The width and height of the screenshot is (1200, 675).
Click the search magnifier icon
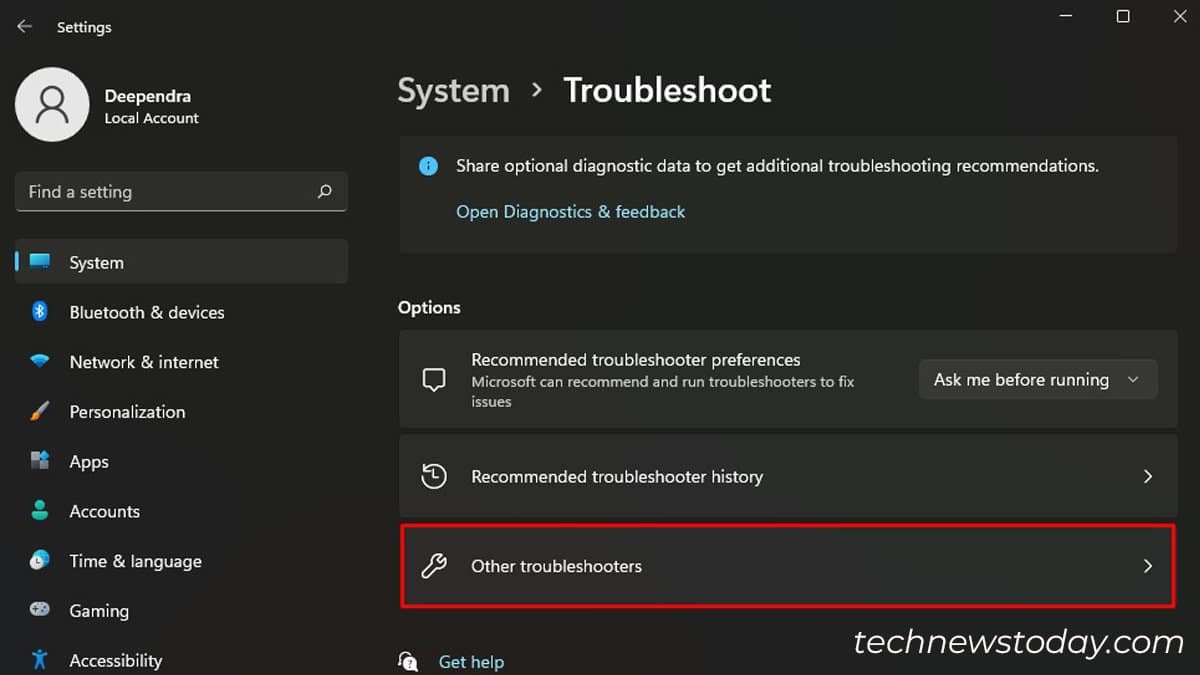pyautogui.click(x=324, y=191)
